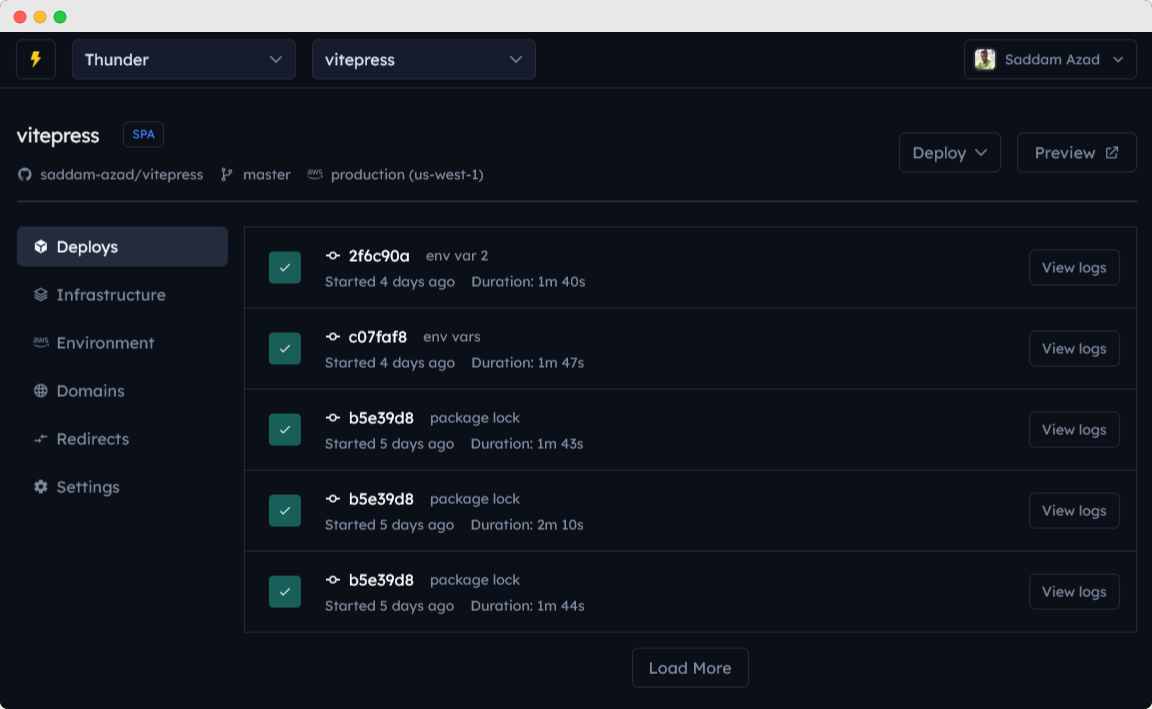Click the green check box in the 2m 10s row
The image size is (1152, 709).
(x=285, y=511)
